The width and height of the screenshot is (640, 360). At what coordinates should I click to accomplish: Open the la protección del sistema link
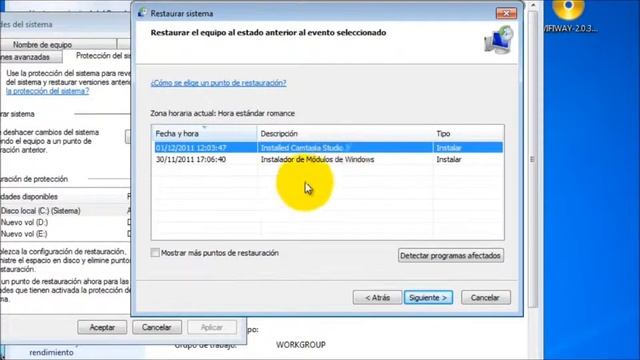pyautogui.click(x=47, y=91)
